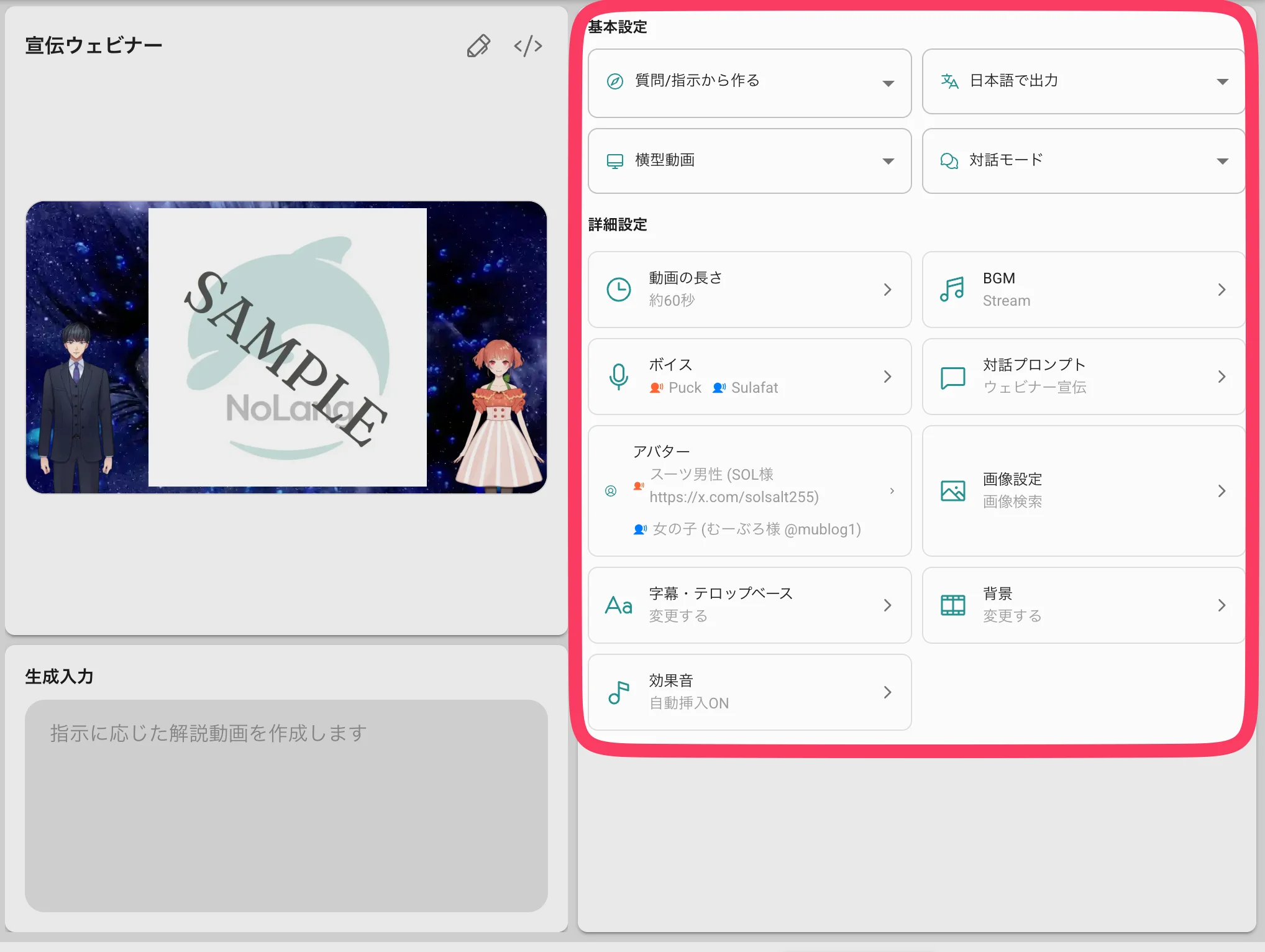This screenshot has width=1265, height=952.
Task: Open アバター settings via its chevron
Action: 892,491
